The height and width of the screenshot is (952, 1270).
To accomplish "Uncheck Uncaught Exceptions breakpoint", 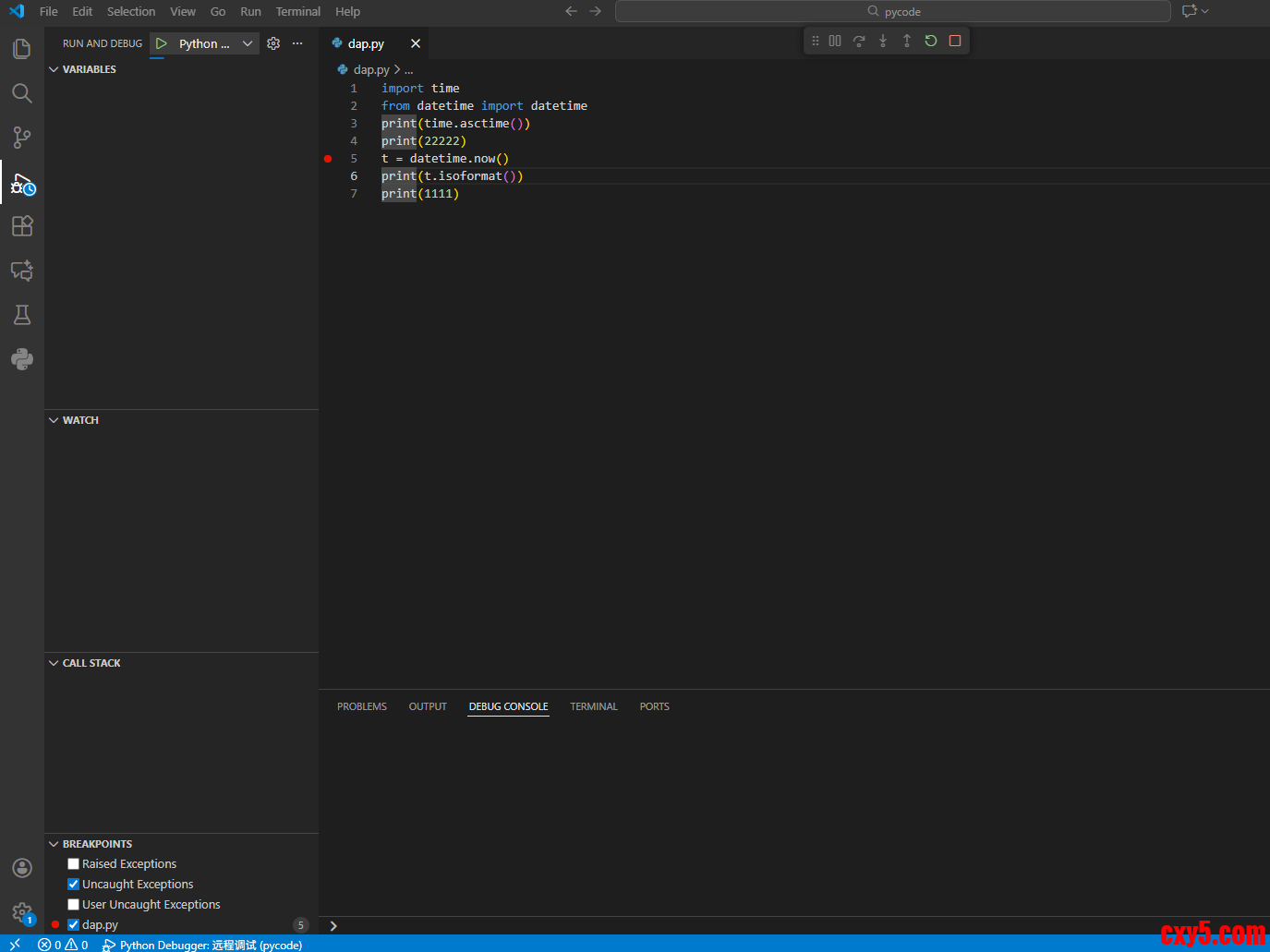I will pyautogui.click(x=74, y=885).
